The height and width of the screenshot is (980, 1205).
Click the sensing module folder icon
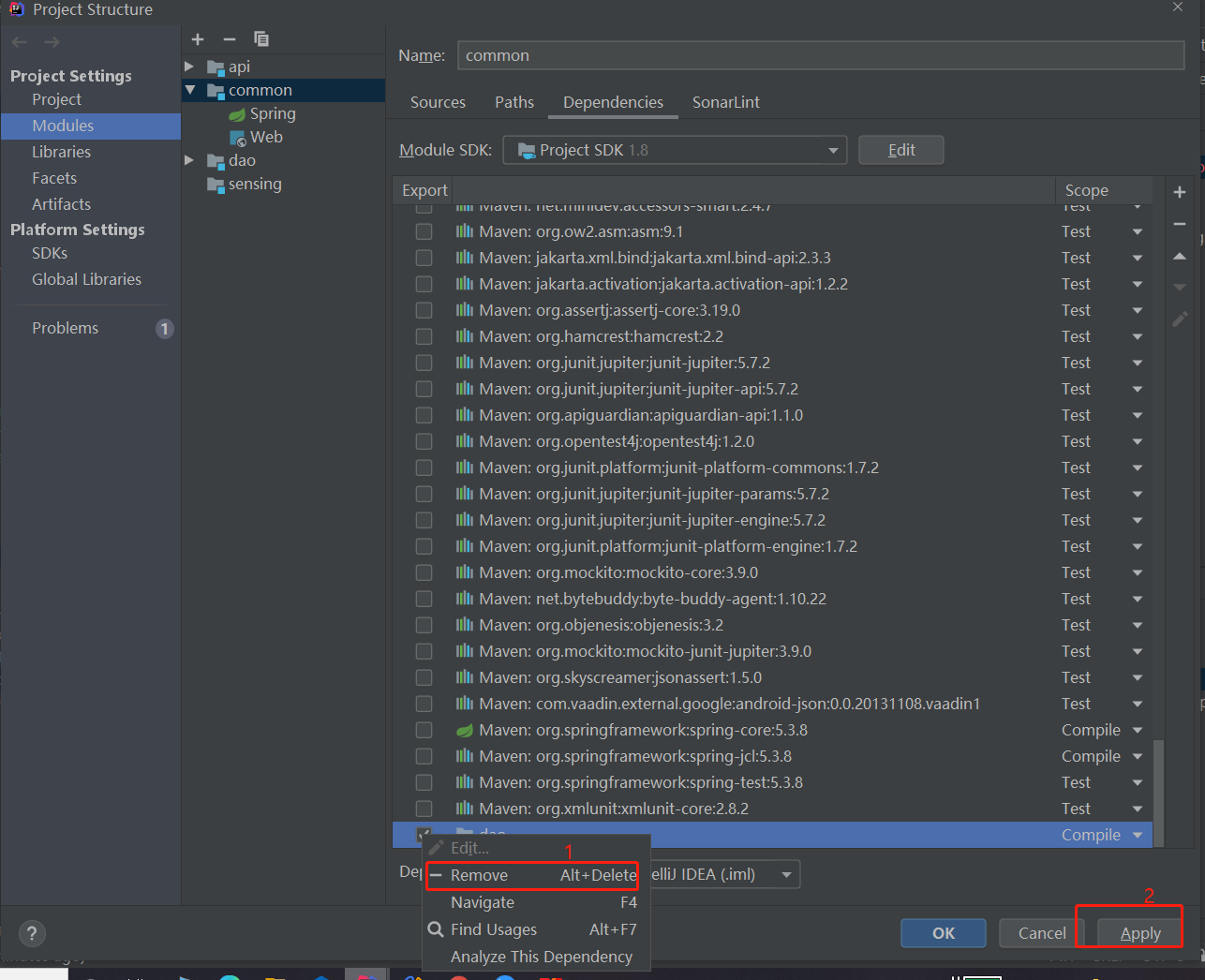pyautogui.click(x=216, y=185)
